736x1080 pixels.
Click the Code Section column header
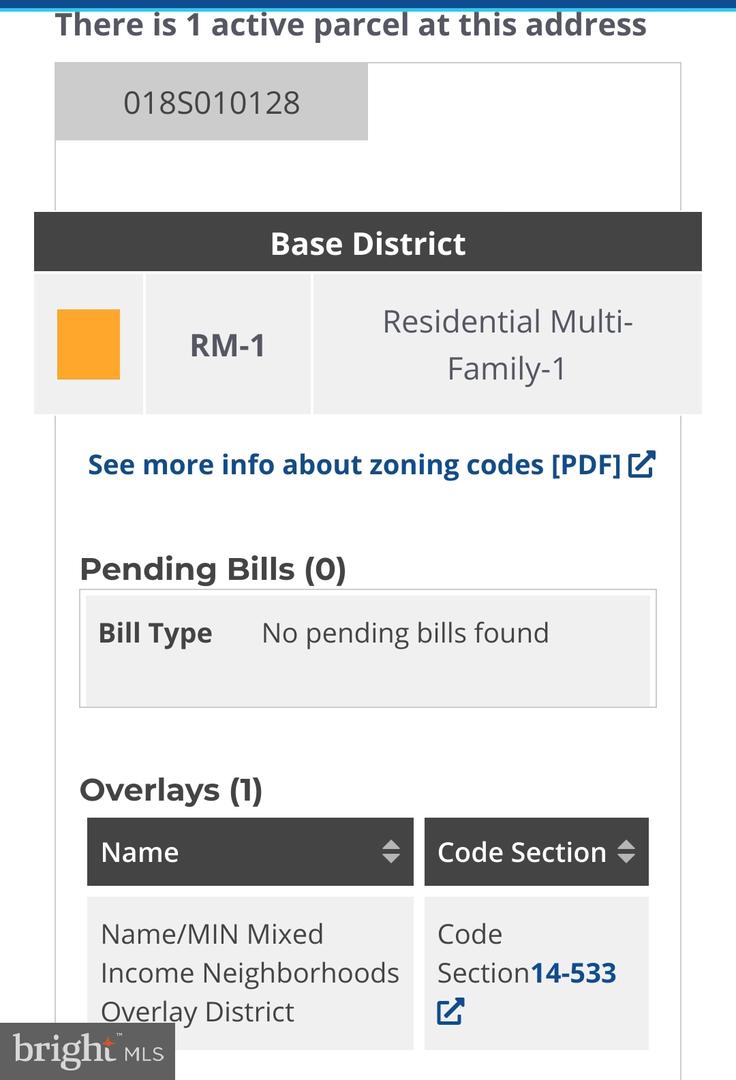click(x=521, y=852)
